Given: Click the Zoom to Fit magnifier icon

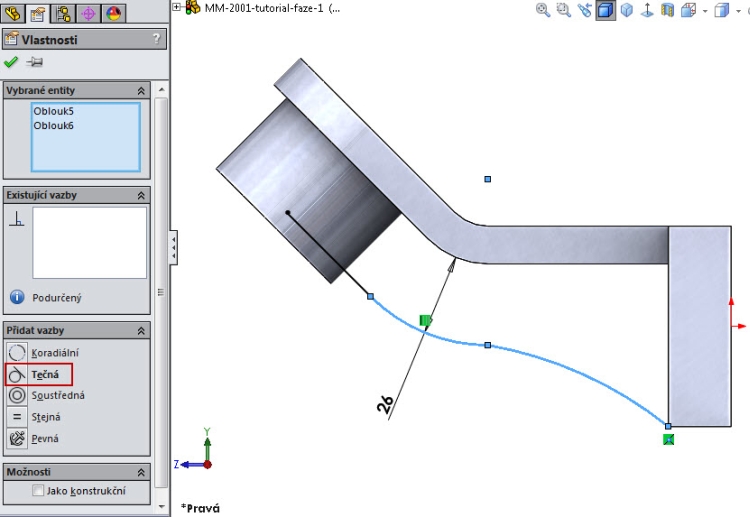Looking at the screenshot, I should tap(543, 11).
